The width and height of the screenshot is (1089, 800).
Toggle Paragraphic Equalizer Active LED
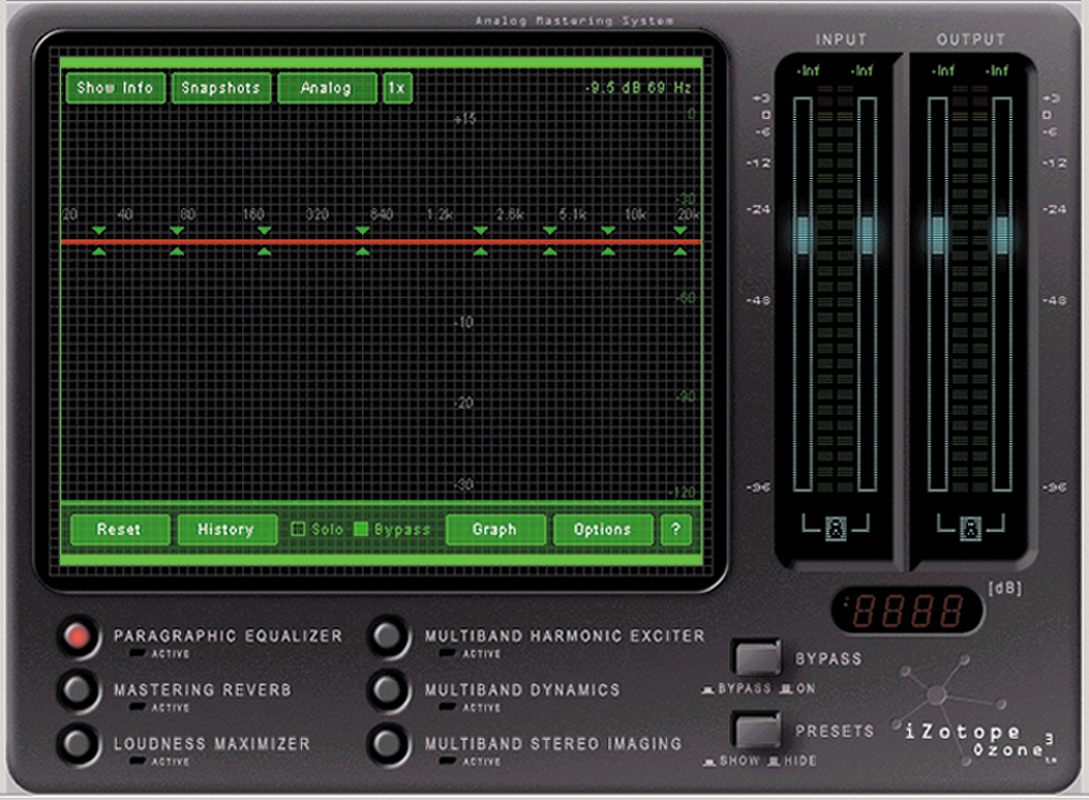point(138,653)
